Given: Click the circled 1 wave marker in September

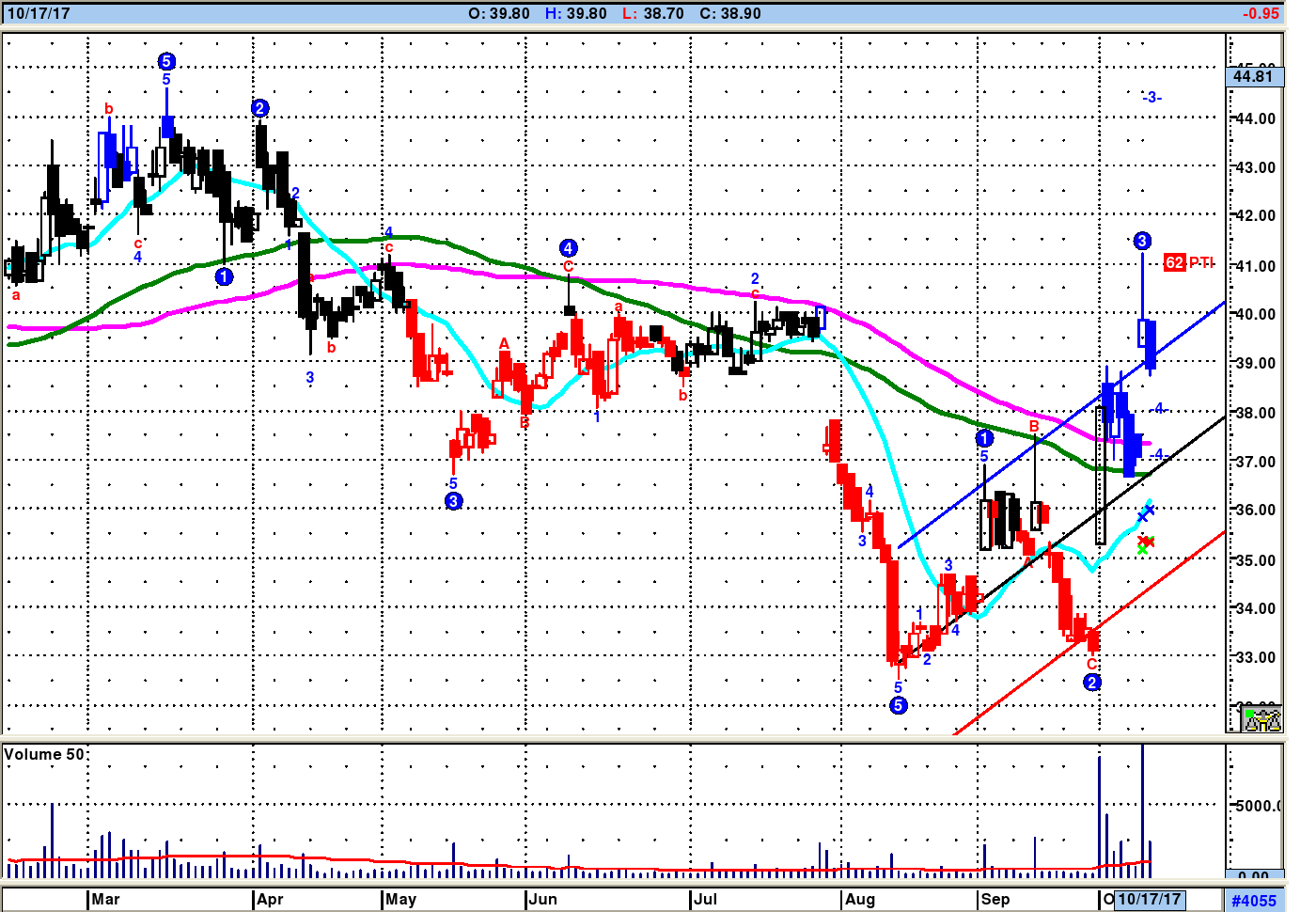Looking at the screenshot, I should (984, 438).
